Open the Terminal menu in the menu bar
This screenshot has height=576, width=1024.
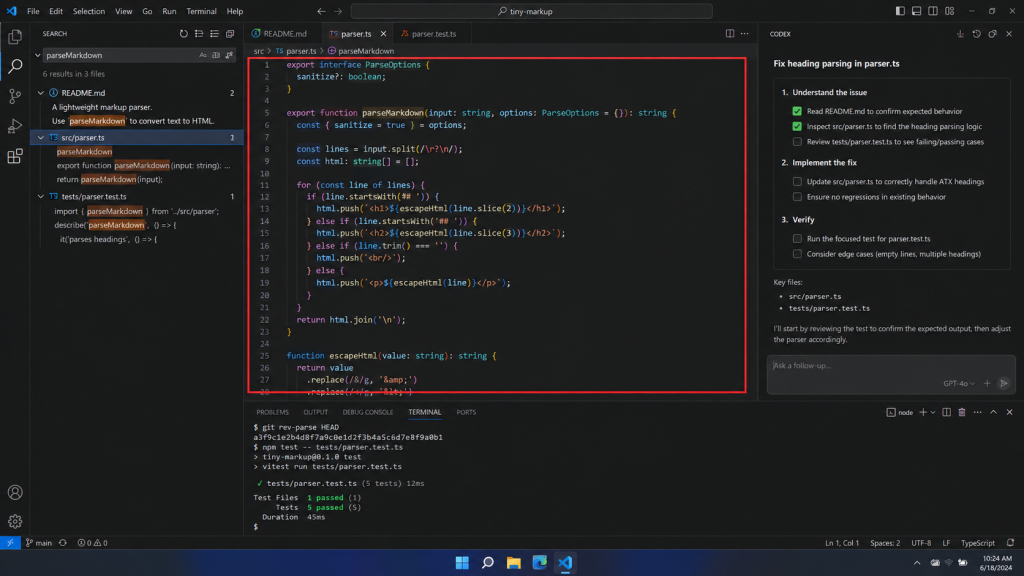click(x=201, y=11)
